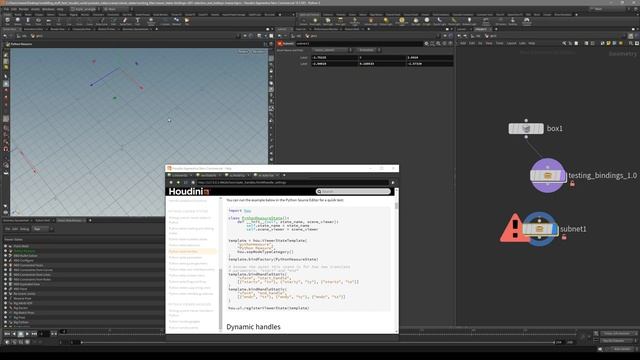Click the help browser URL field
This screenshot has width=640, height=360.
click(293, 182)
